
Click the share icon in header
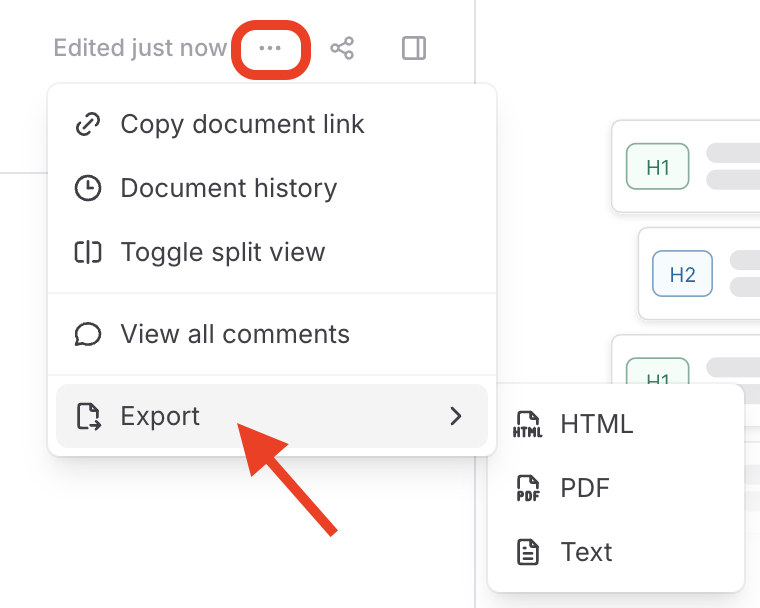tap(342, 48)
